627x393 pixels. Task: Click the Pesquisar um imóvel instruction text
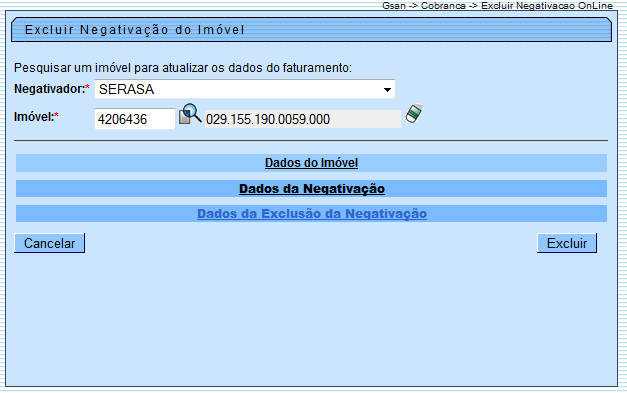pos(183,68)
